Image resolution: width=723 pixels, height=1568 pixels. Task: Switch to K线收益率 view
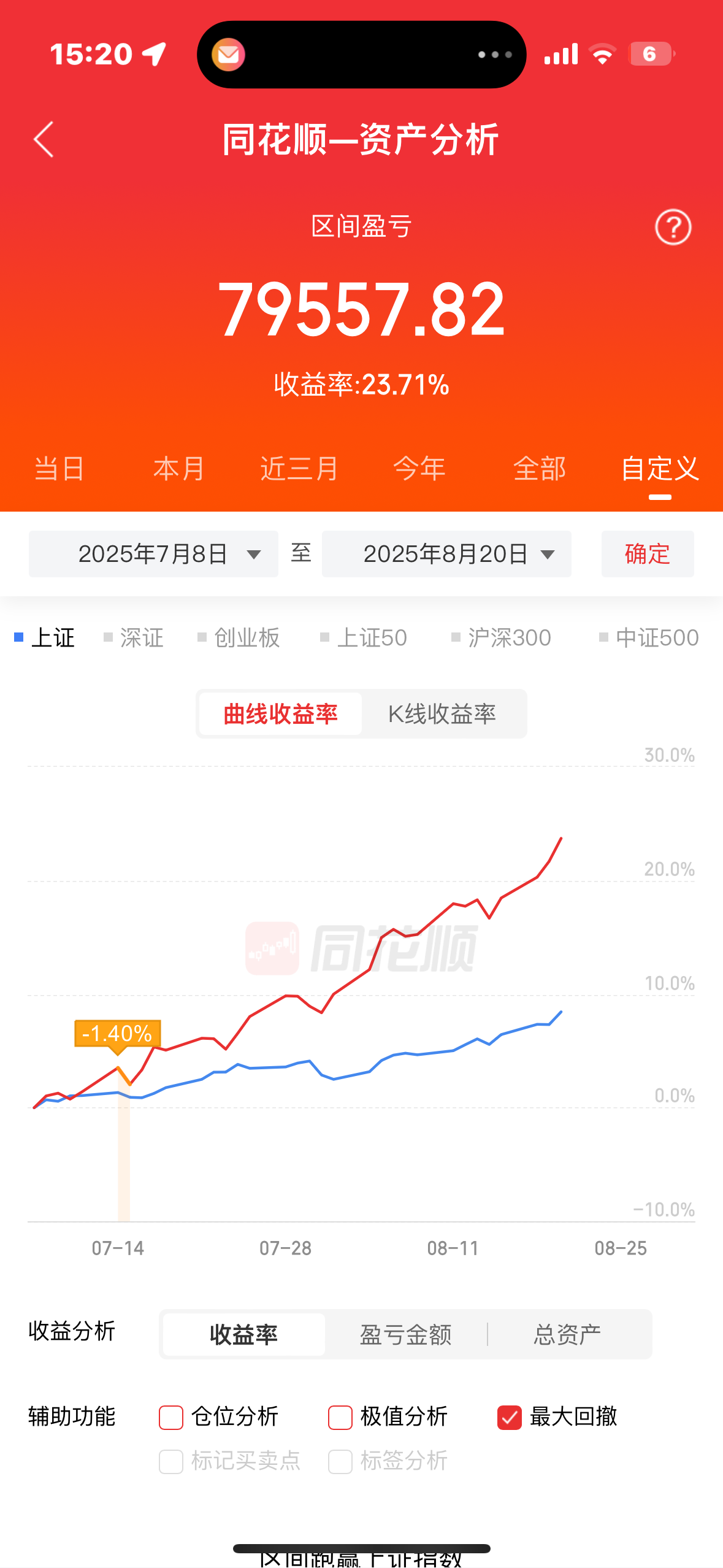tap(442, 714)
